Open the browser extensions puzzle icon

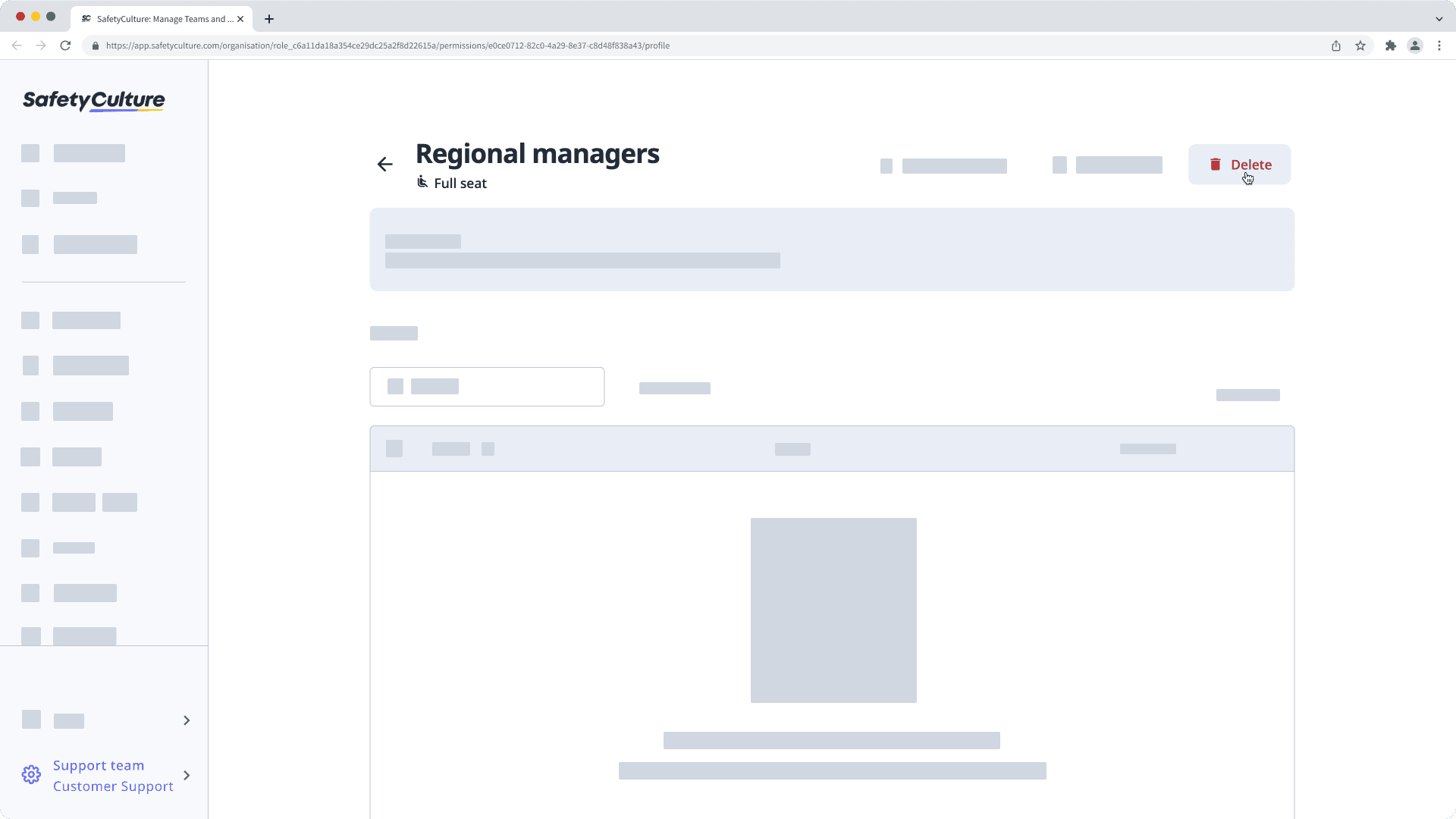(x=1391, y=45)
